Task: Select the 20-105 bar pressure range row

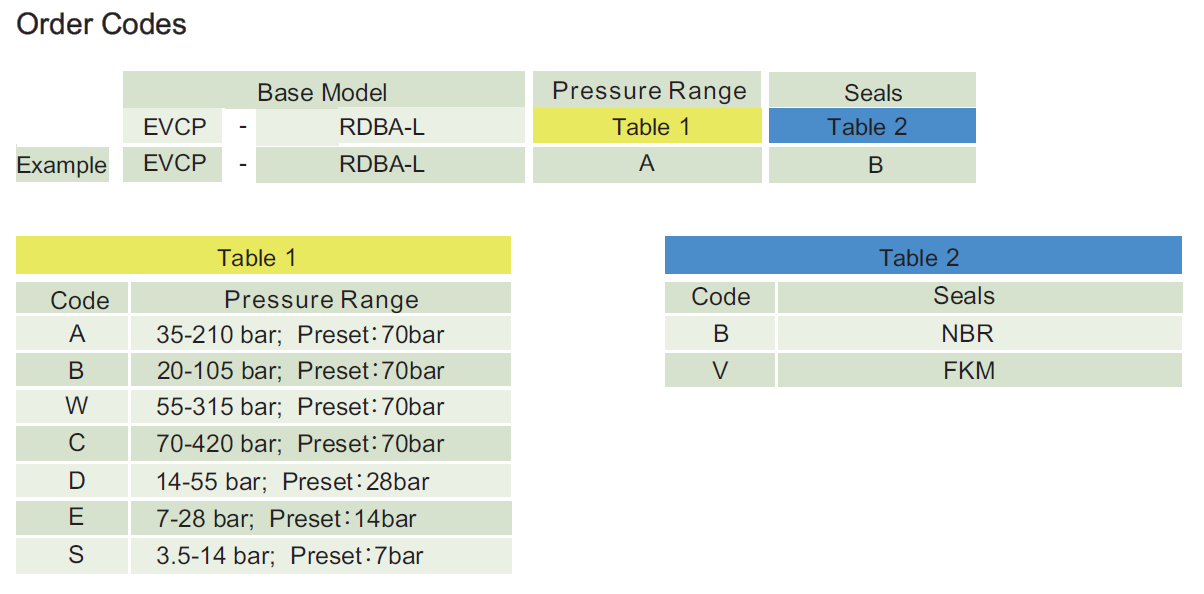Action: [x=300, y=371]
